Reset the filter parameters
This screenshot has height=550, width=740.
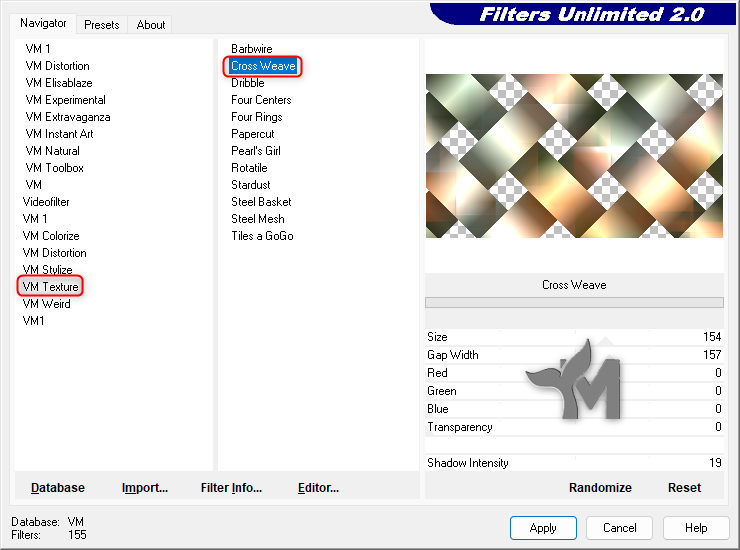point(684,488)
